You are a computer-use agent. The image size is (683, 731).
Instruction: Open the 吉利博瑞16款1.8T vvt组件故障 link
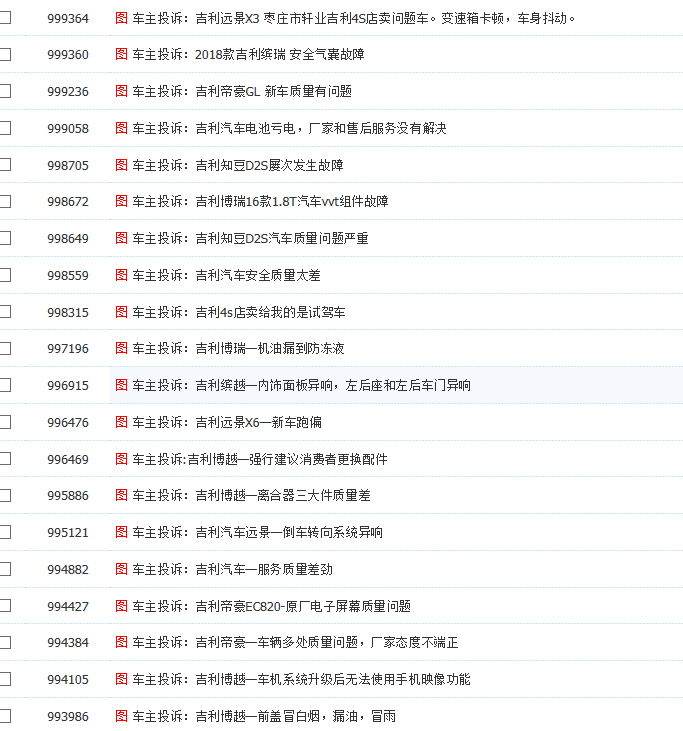[x=260, y=201]
